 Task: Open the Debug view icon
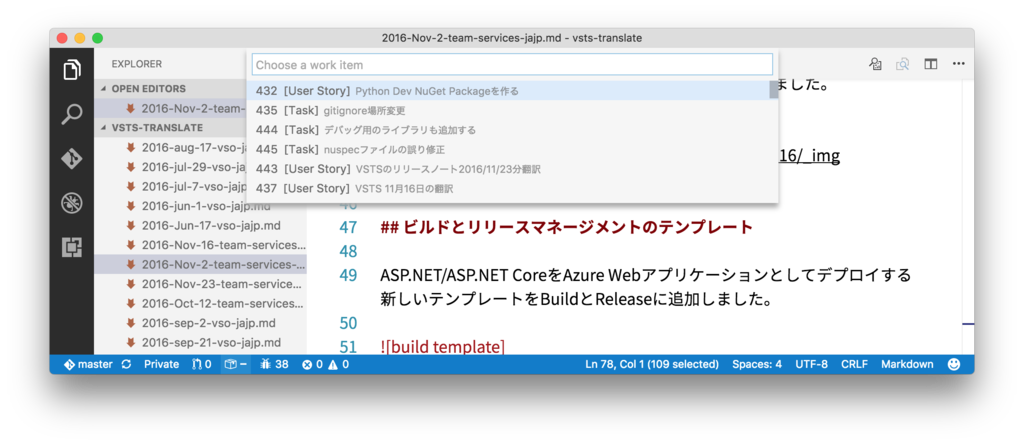pos(72,203)
